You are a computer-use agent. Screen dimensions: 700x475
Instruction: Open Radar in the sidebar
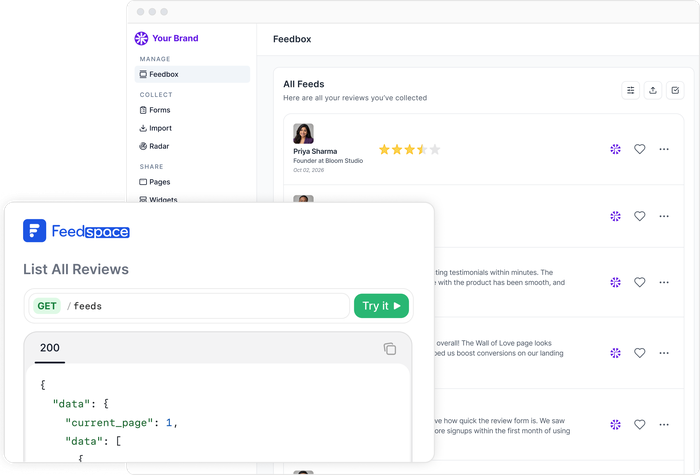[154, 146]
